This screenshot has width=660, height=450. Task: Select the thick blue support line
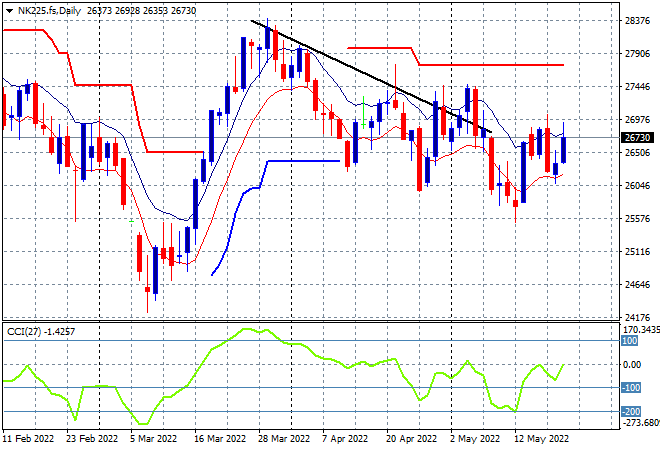click(275, 218)
